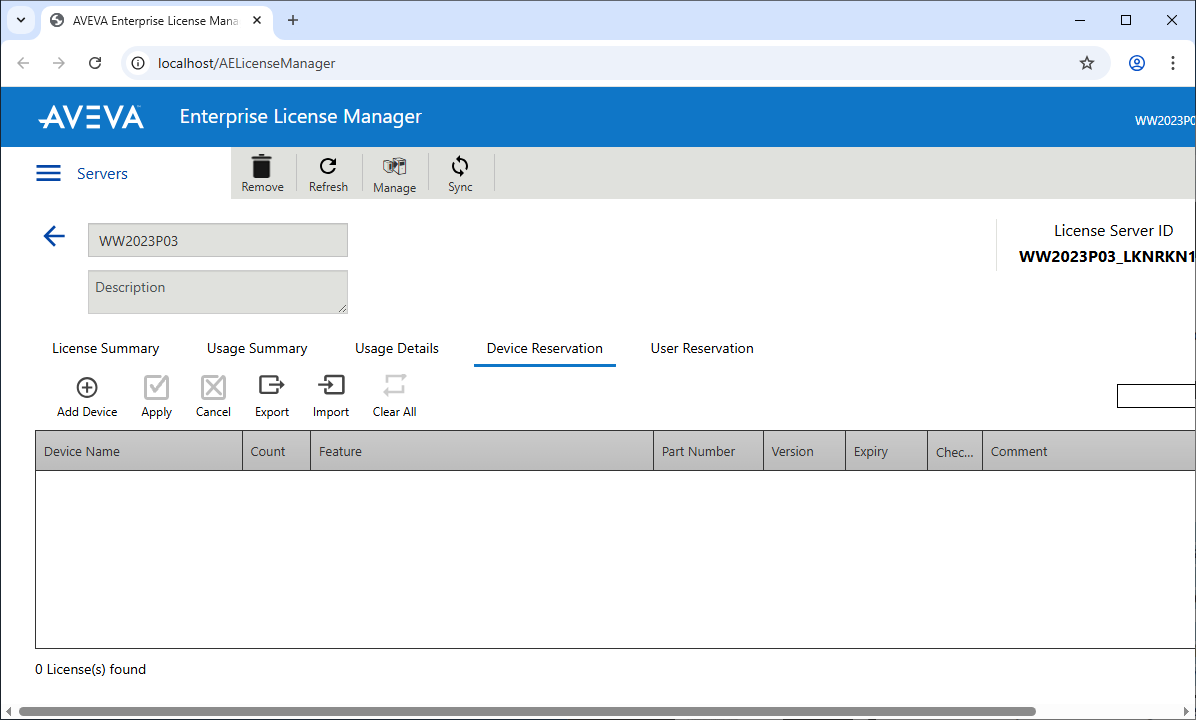Open the Manage licenses tool
Screen dimensions: 1196x720
394,174
